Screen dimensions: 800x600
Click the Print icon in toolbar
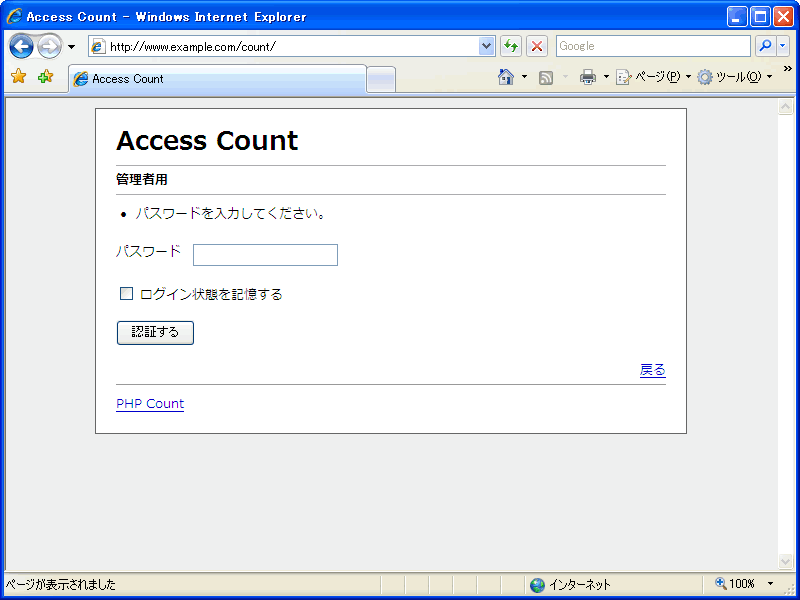588,77
